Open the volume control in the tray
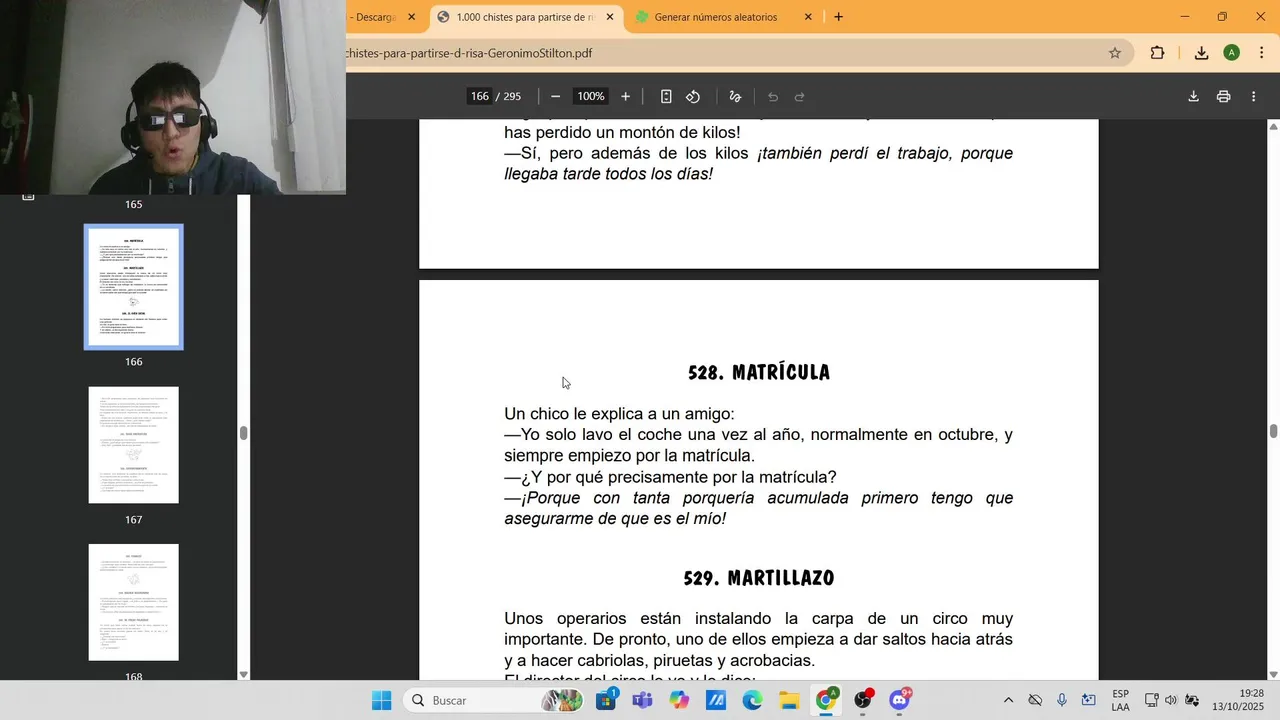Image resolution: width=1280 pixels, height=720 pixels. (1171, 700)
